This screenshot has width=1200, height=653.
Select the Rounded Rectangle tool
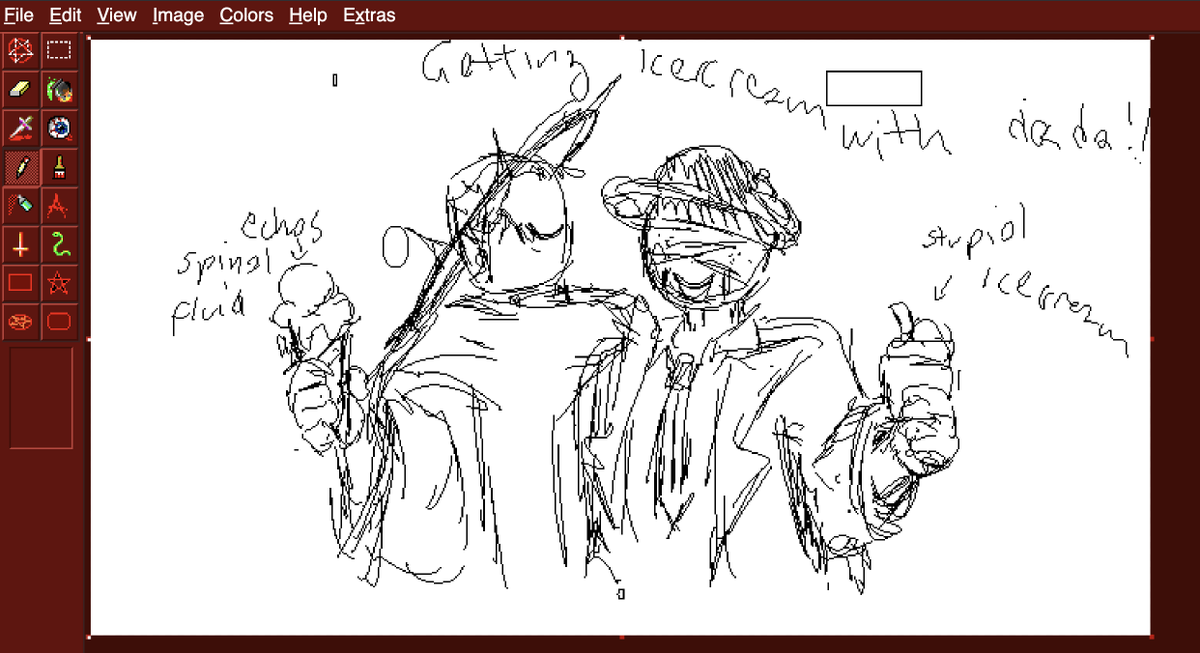click(58, 321)
